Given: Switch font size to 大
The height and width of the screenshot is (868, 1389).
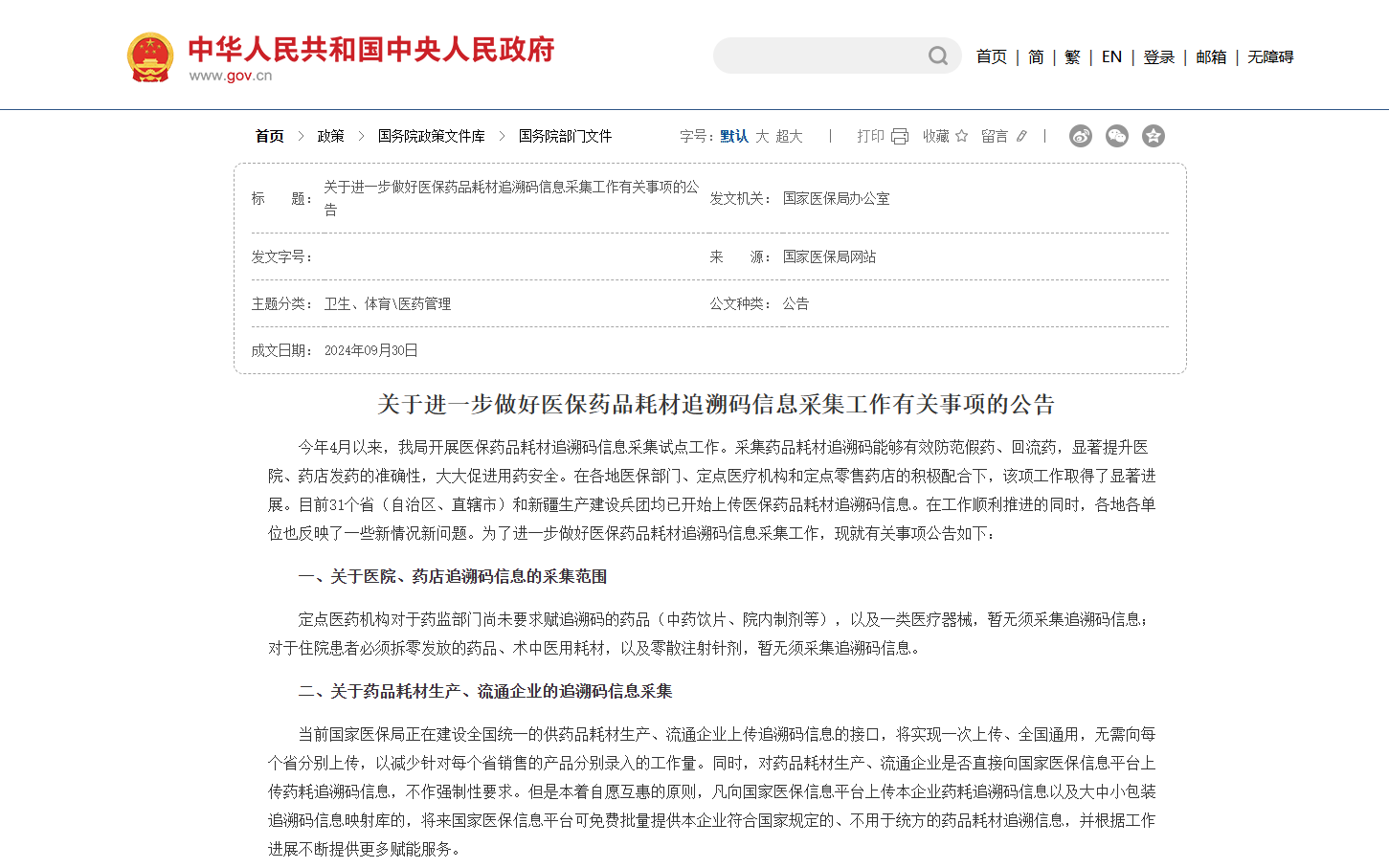Looking at the screenshot, I should pyautogui.click(x=761, y=136).
